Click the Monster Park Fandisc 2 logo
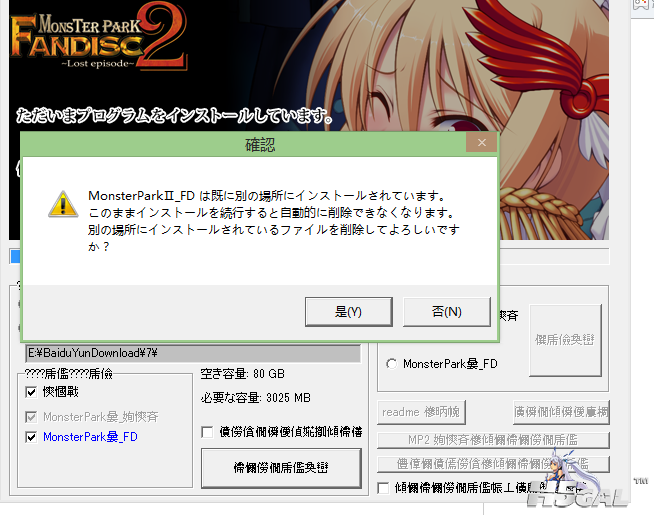The width and height of the screenshot is (654, 515). 99,38
